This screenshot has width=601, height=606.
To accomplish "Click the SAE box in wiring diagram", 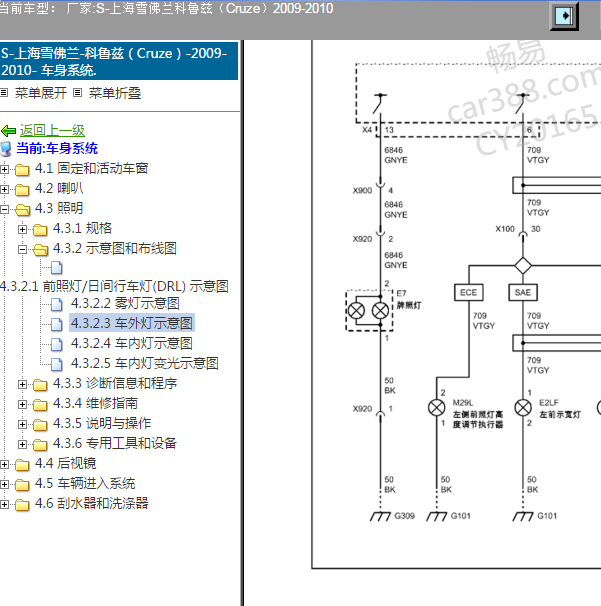I will (523, 293).
